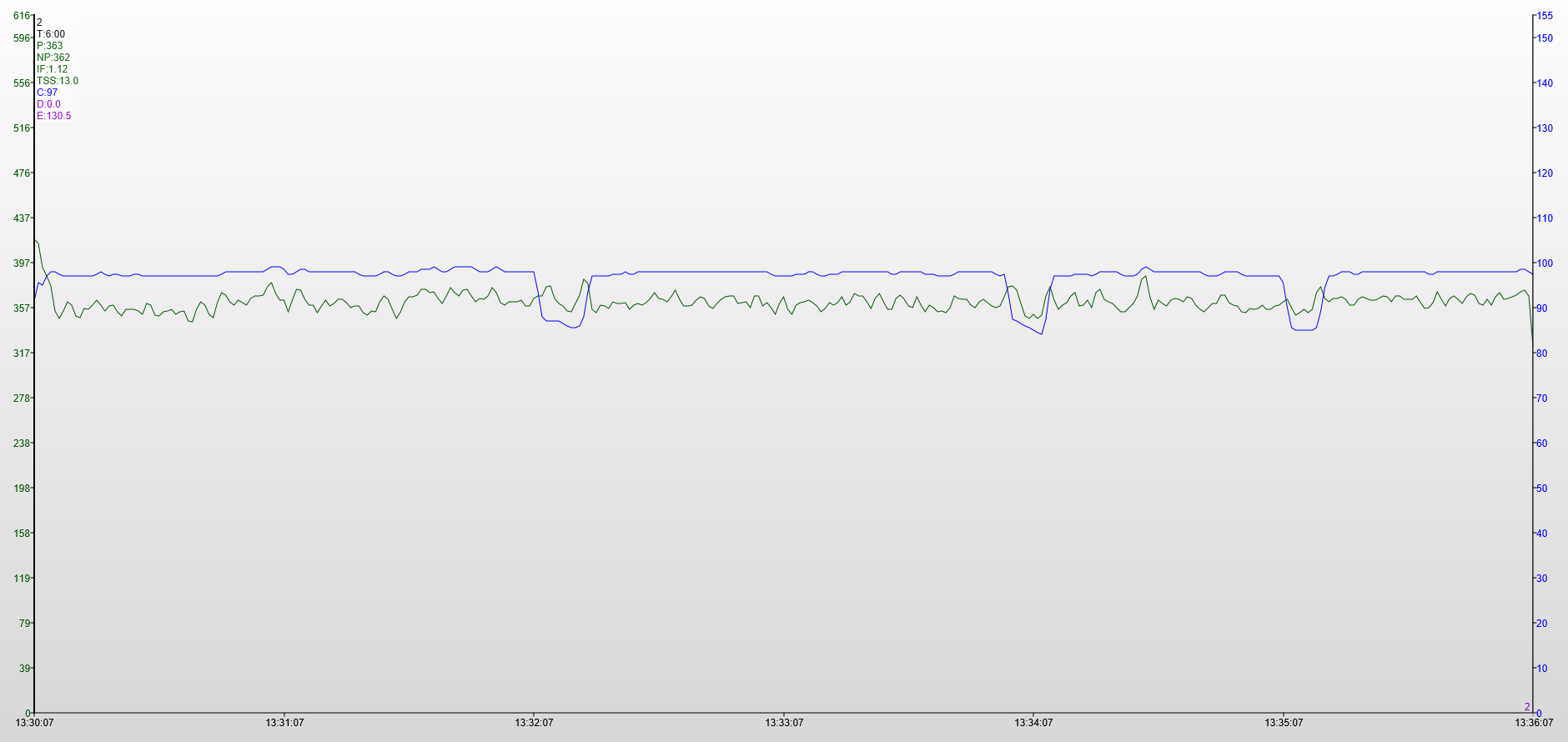
Task: Click the 100 cadence axis tick label
Action: [1545, 263]
